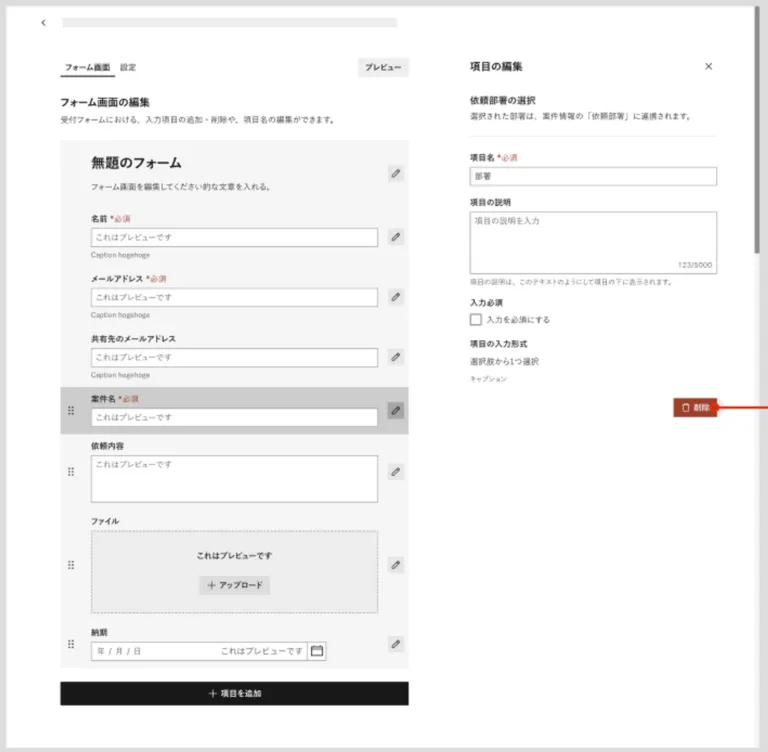Viewport: 768px width, 752px height.
Task: Click pencil icon beside 名前 field
Action: click(x=396, y=237)
